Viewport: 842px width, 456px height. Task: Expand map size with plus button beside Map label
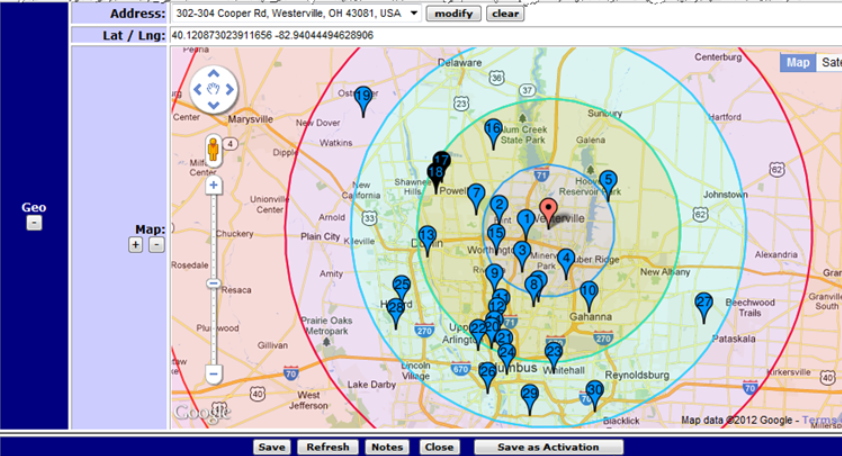pyautogui.click(x=136, y=245)
